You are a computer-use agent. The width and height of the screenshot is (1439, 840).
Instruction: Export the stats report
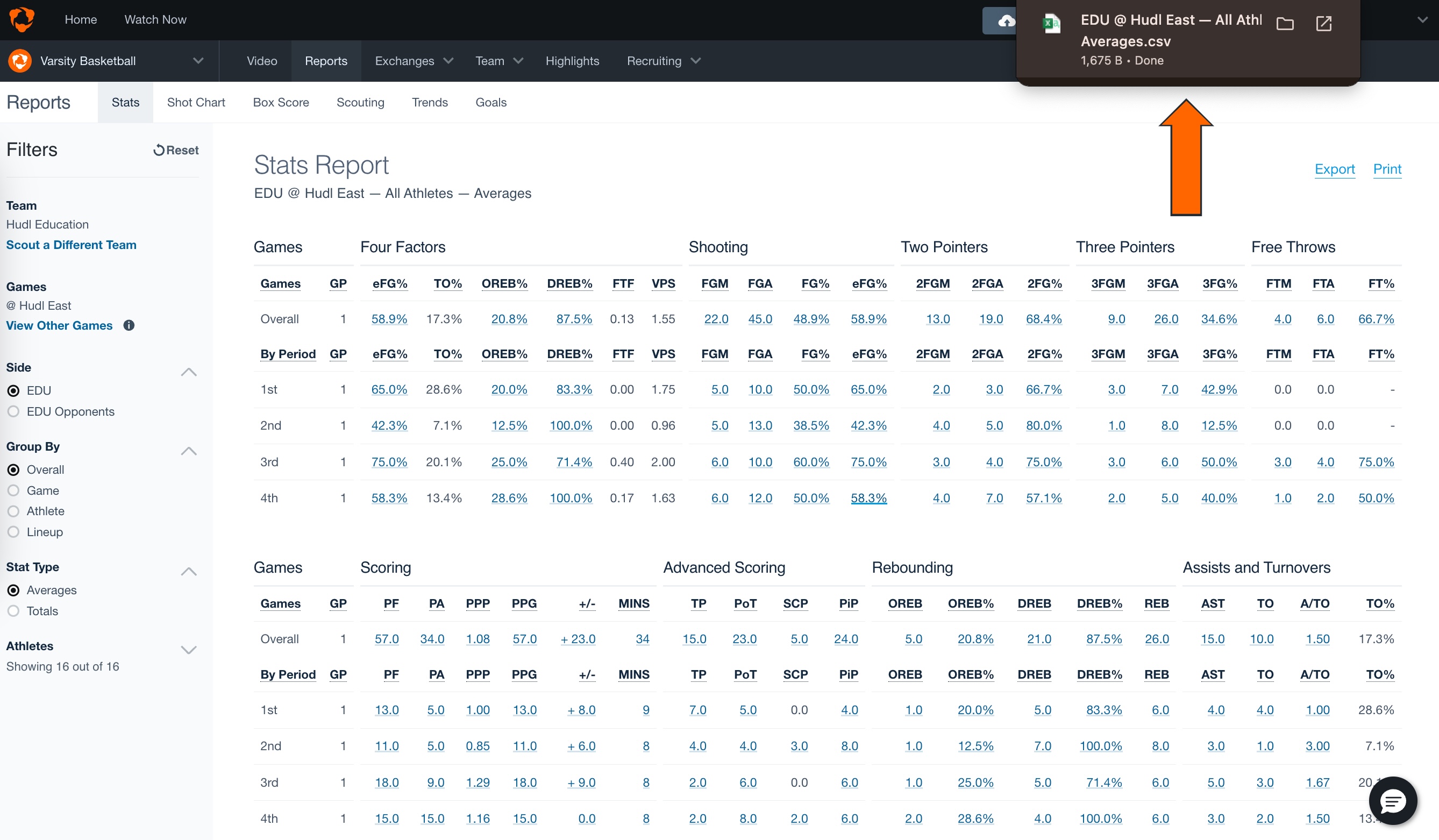pyautogui.click(x=1335, y=169)
